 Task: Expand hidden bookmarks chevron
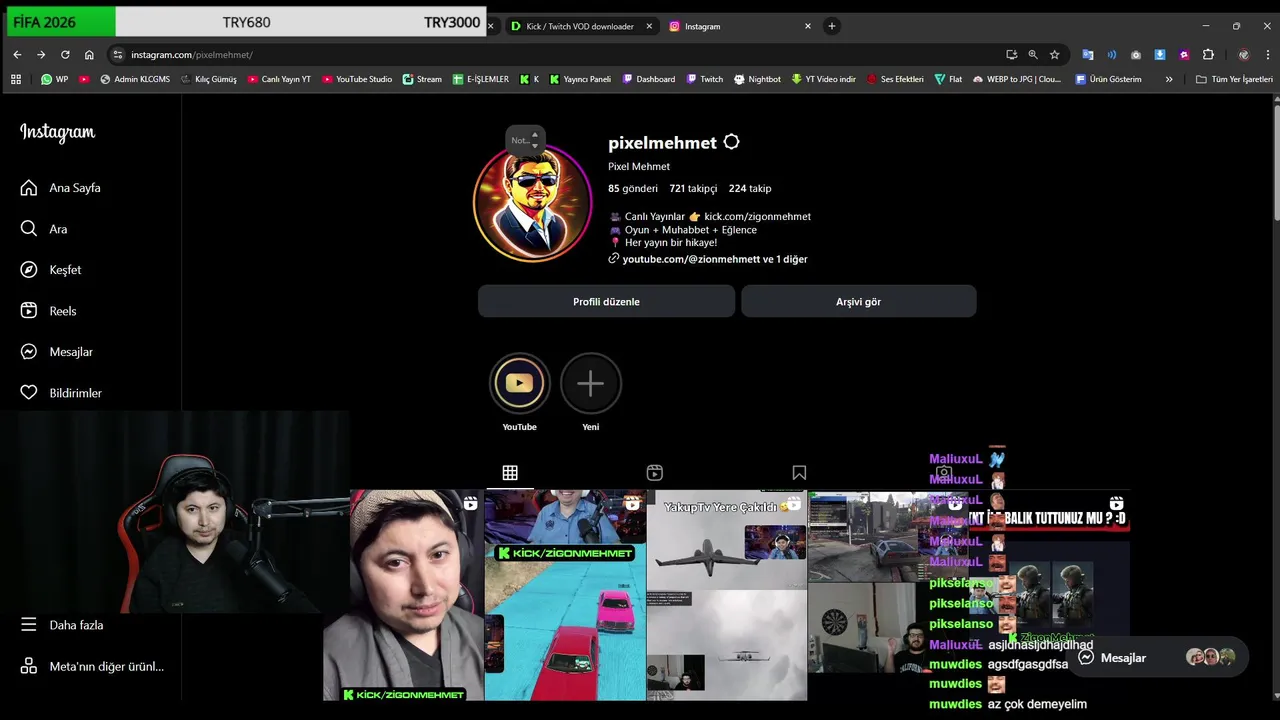click(1169, 79)
